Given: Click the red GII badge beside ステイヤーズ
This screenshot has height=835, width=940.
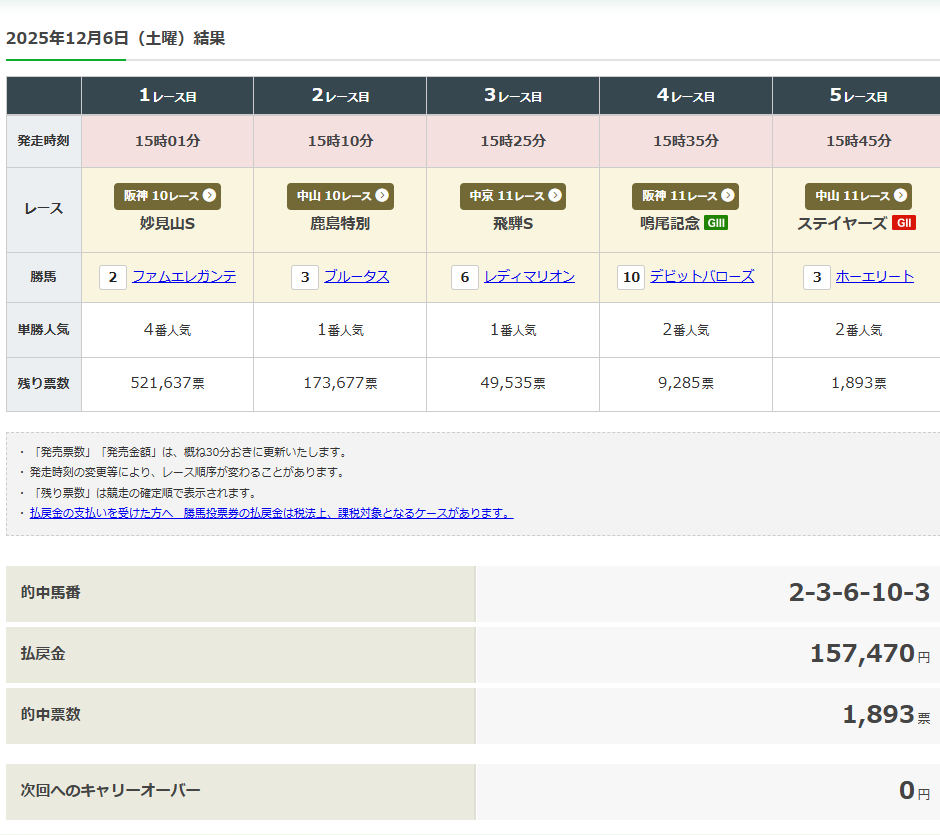Looking at the screenshot, I should (x=904, y=223).
